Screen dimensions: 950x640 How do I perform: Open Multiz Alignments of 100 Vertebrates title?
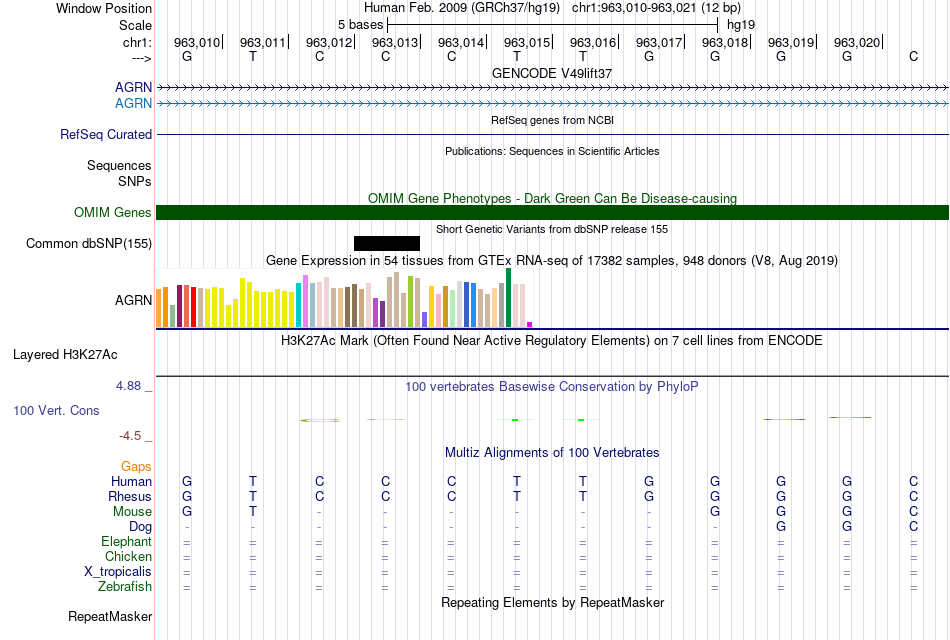[x=552, y=453]
